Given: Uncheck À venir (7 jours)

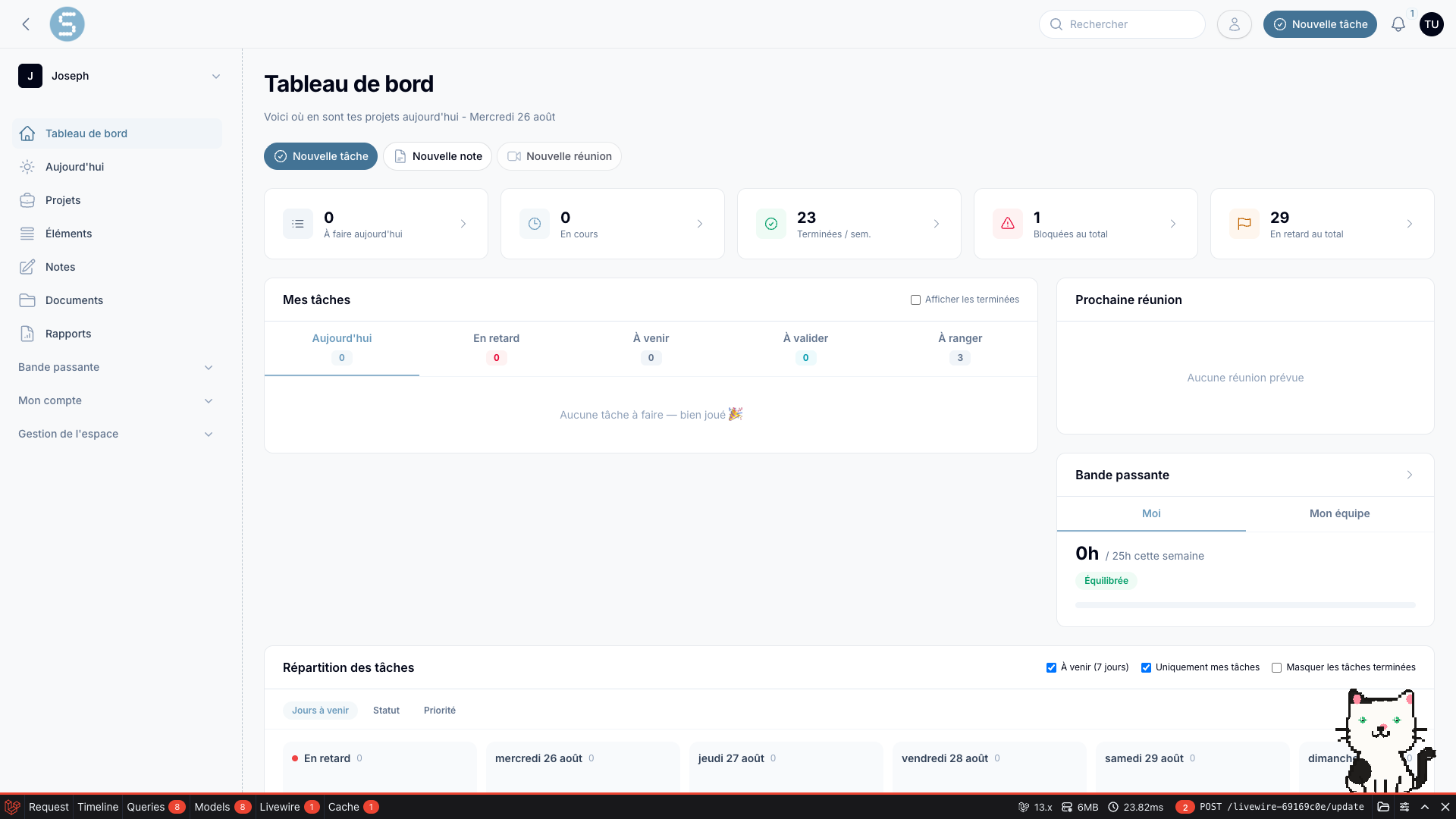Looking at the screenshot, I should (x=1051, y=667).
